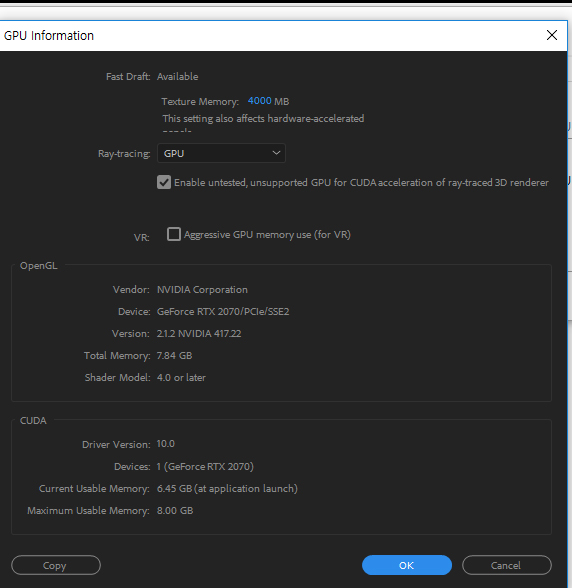Enable Aggressive GPU memory use checkbox
The height and width of the screenshot is (588, 572).
[x=174, y=234]
